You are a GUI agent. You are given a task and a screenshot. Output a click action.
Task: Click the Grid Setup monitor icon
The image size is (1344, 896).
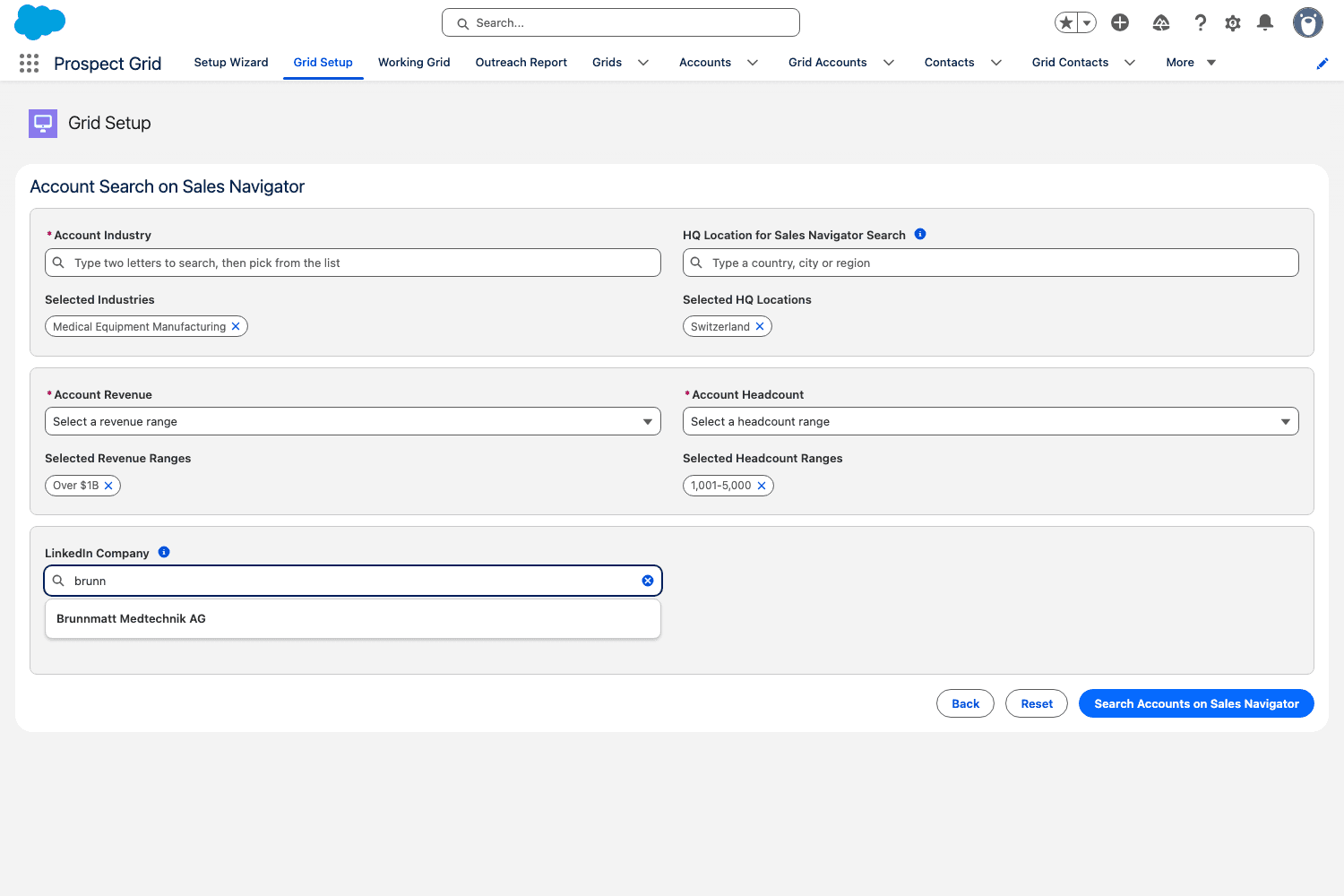[43, 124]
